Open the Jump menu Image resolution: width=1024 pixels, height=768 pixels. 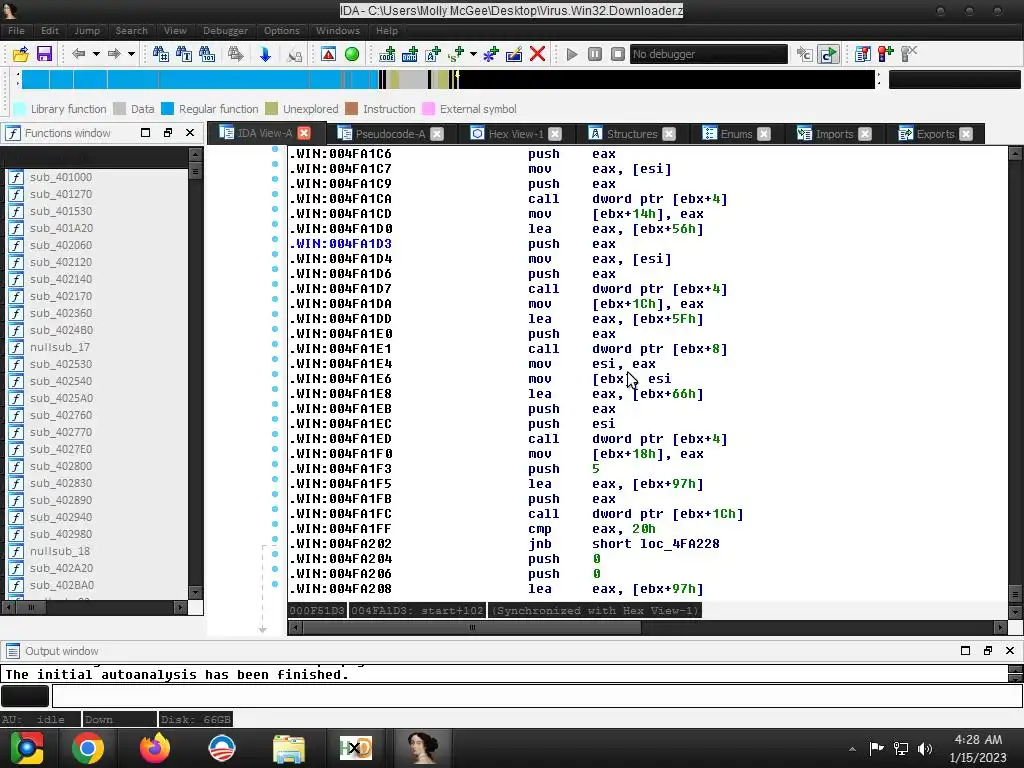click(87, 31)
